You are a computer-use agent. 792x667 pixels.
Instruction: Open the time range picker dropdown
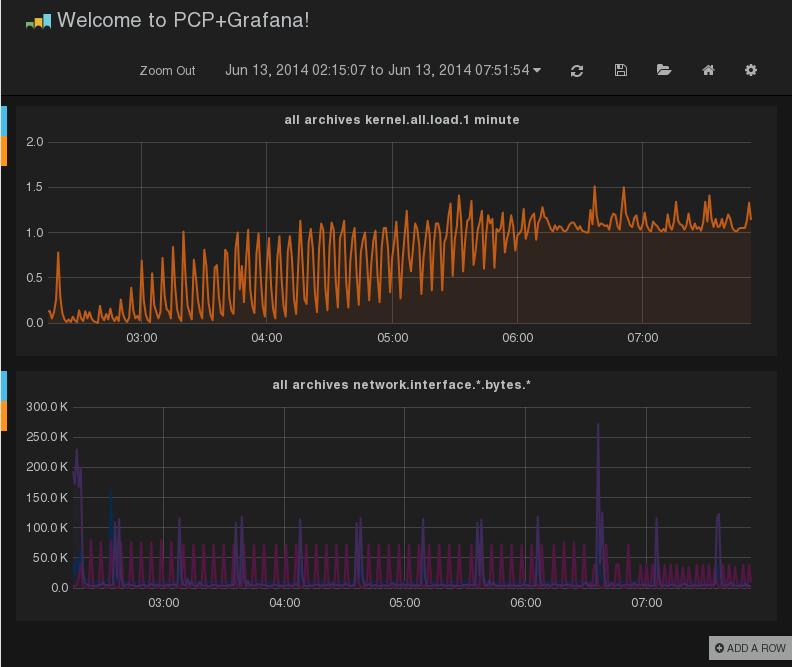pyautogui.click(x=383, y=70)
